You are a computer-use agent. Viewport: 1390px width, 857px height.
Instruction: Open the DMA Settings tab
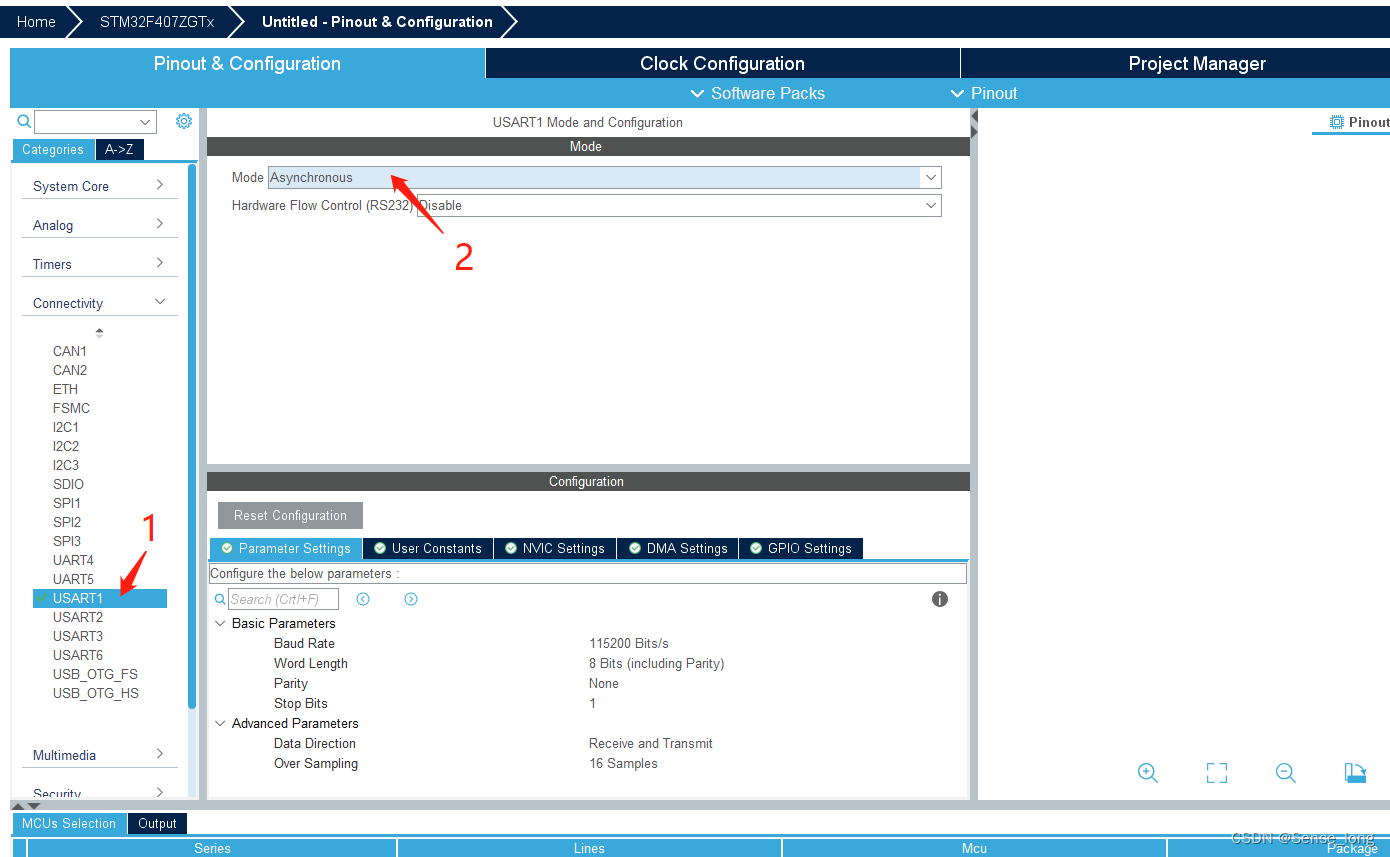678,548
